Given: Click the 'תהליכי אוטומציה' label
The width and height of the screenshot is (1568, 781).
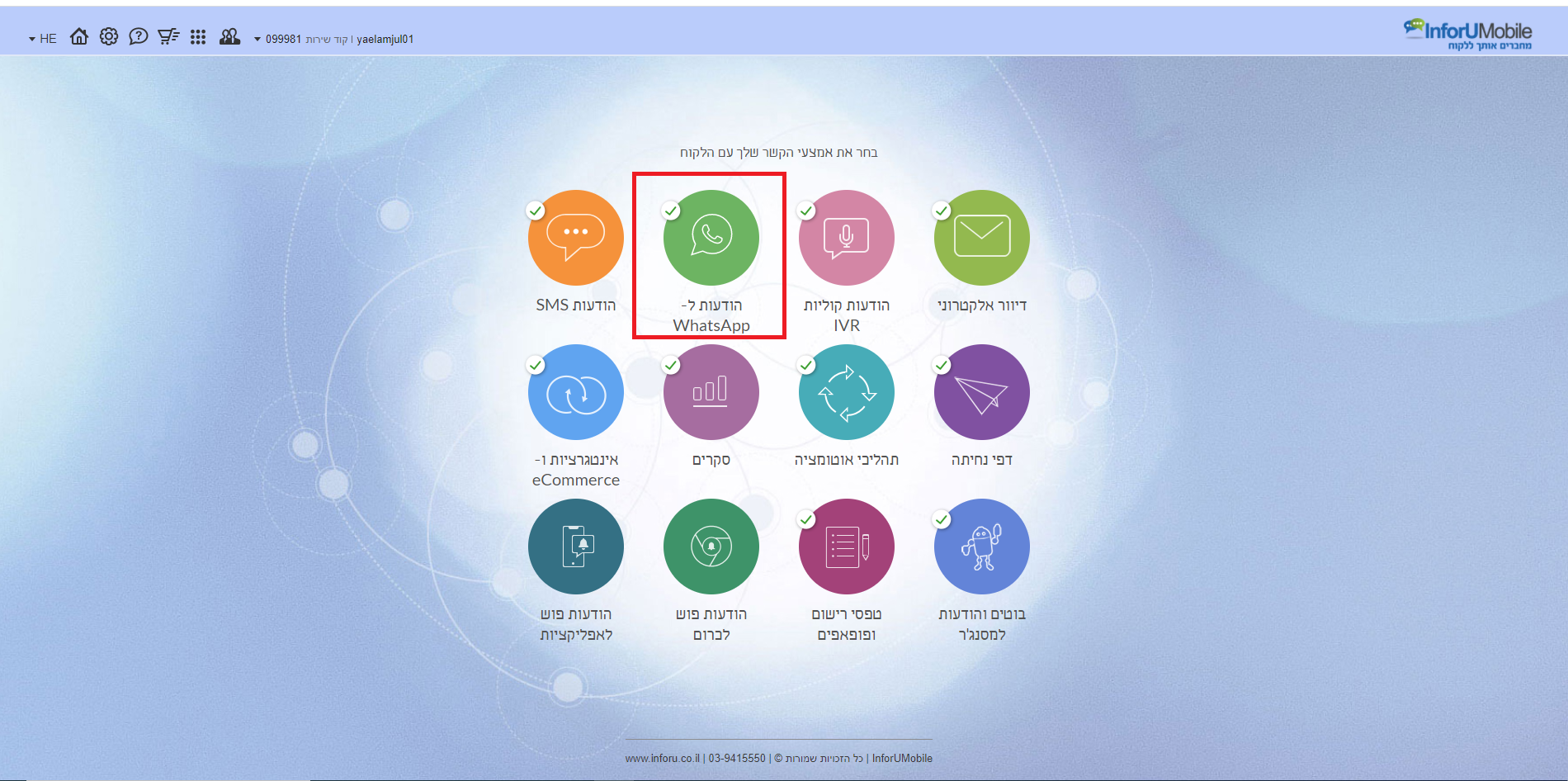Looking at the screenshot, I should [847, 459].
